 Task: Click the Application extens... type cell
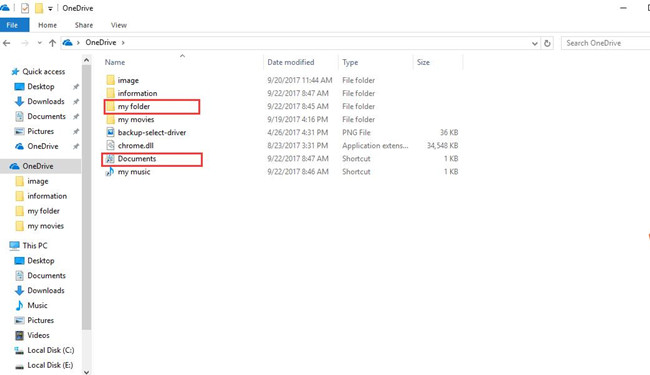coord(375,145)
